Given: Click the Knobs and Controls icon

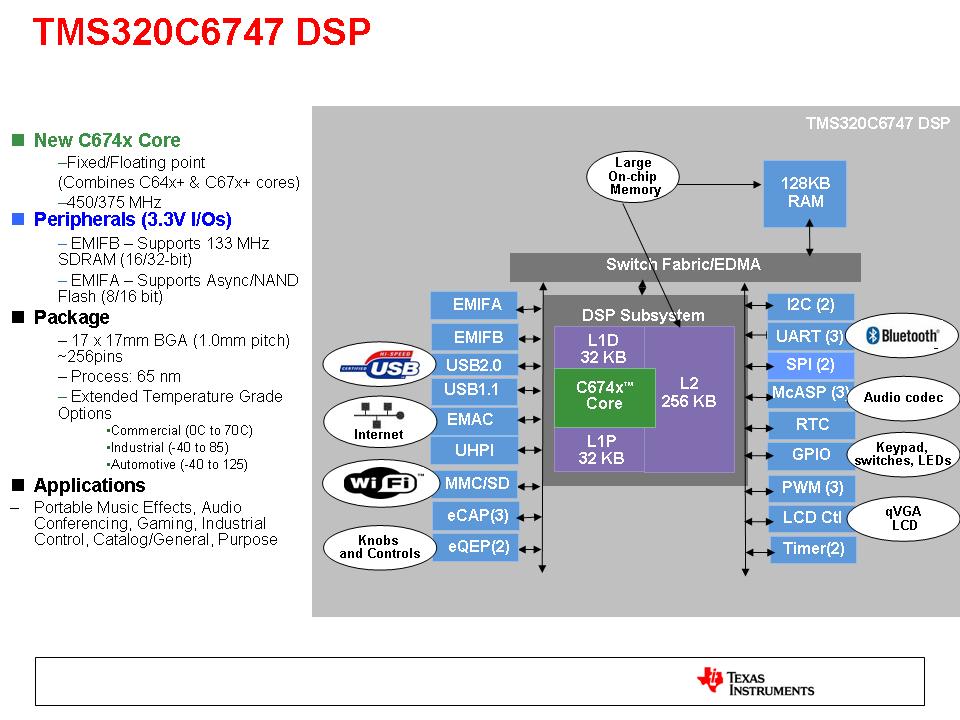Looking at the screenshot, I should click(x=379, y=547).
